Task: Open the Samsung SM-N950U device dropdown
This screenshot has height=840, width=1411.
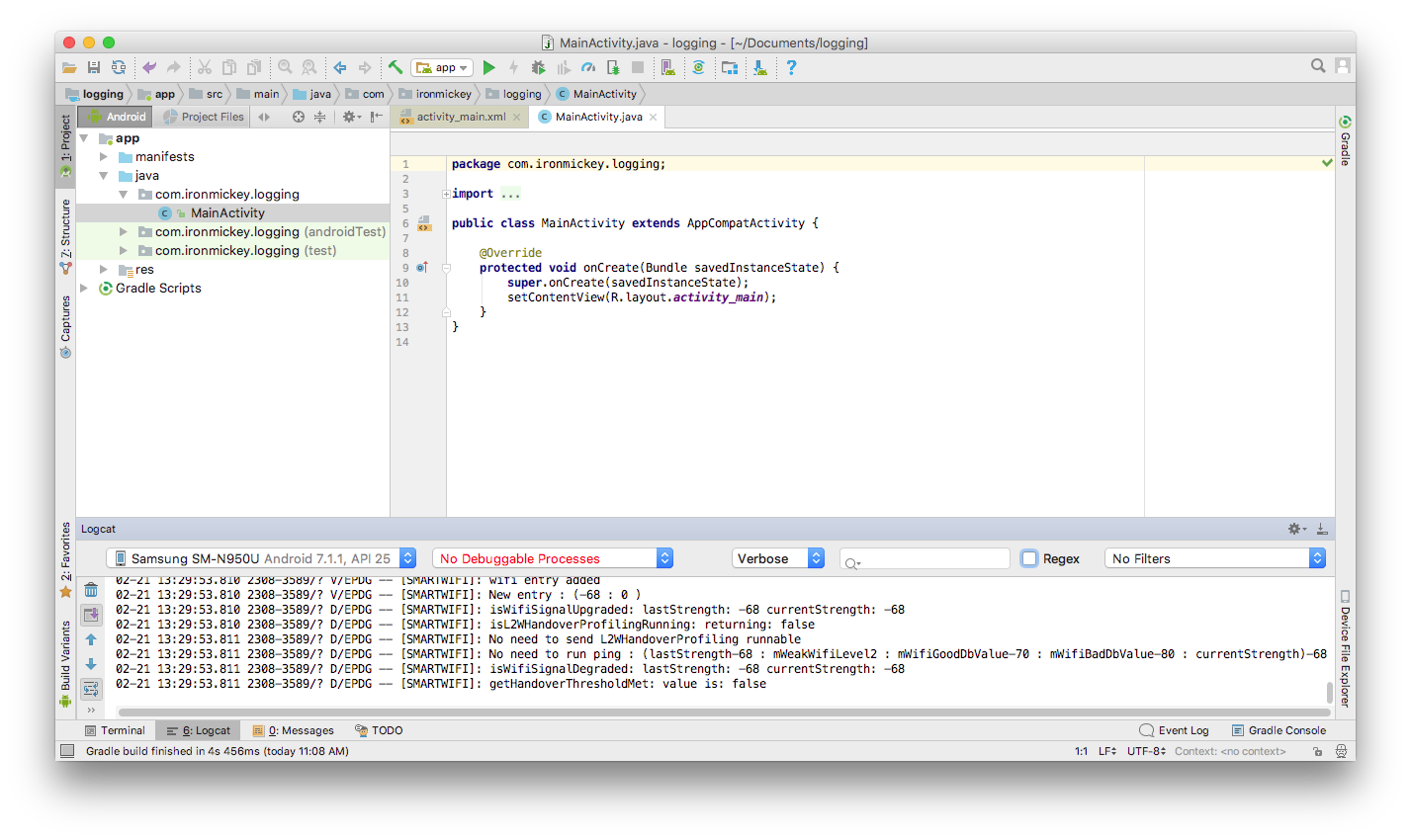Action: click(261, 558)
